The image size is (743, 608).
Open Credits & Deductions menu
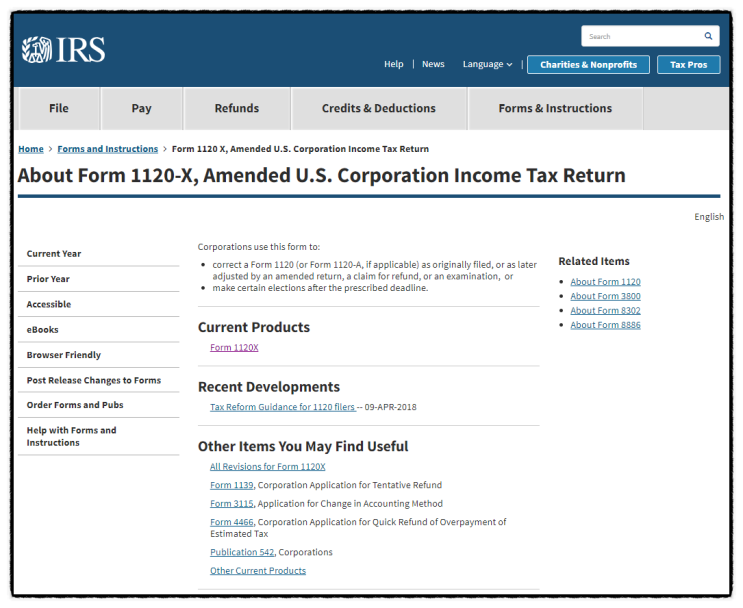(379, 108)
